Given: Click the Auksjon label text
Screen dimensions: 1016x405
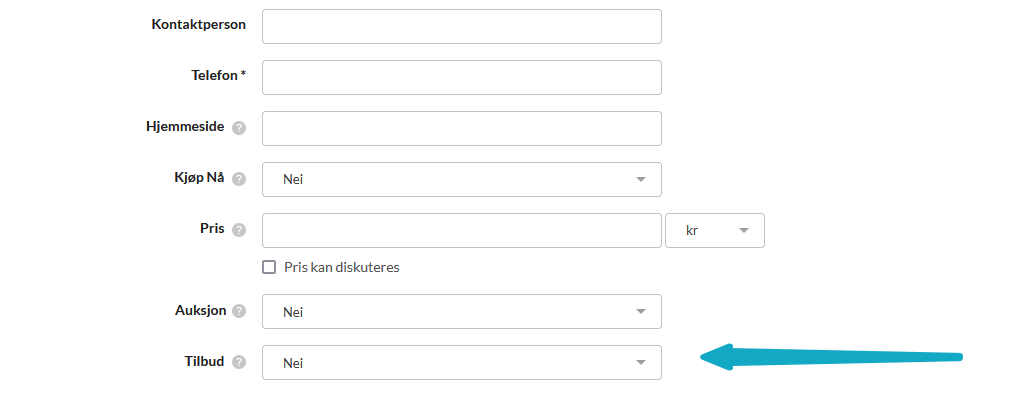Looking at the screenshot, I should coord(200,309).
